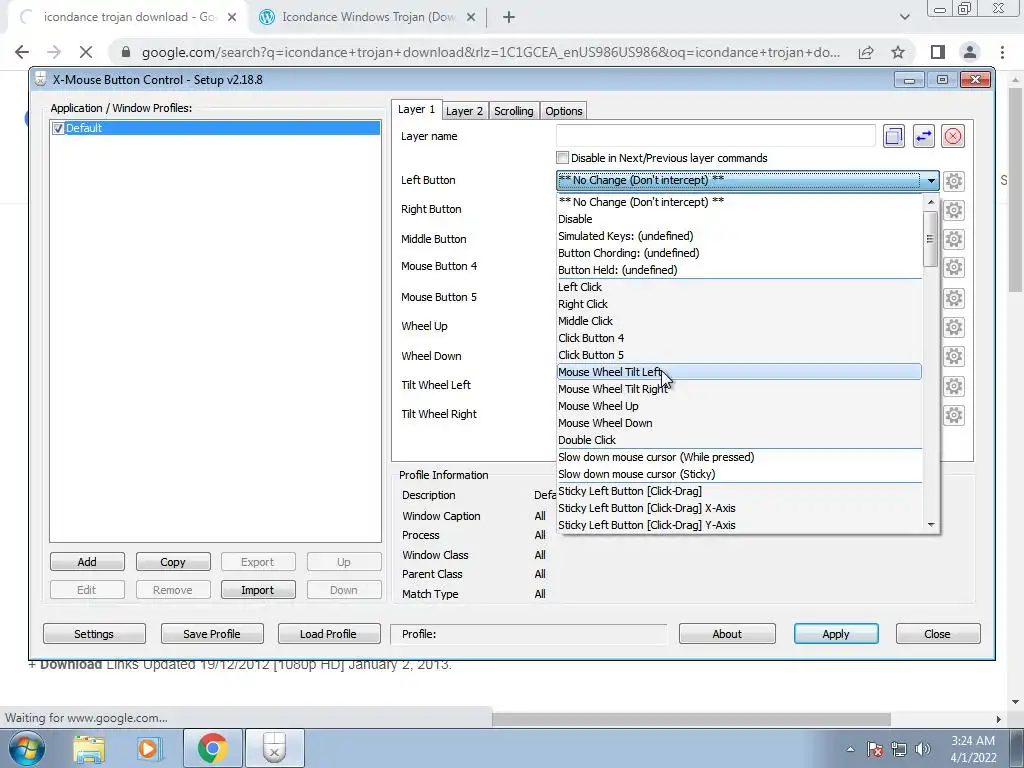Open Windows Start menu
1024x768 pixels.
pos(27,748)
